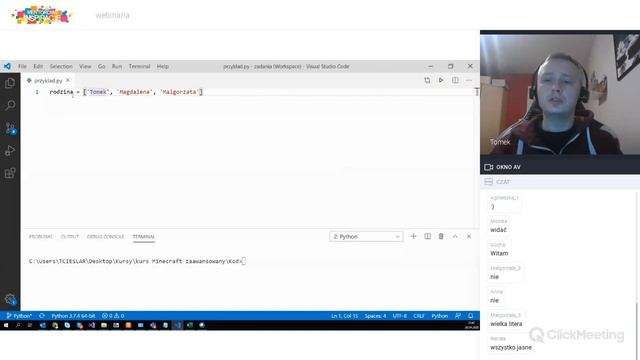This screenshot has height=360, width=640.
Task: Maximize terminal panel with up chevron
Action: point(455,236)
